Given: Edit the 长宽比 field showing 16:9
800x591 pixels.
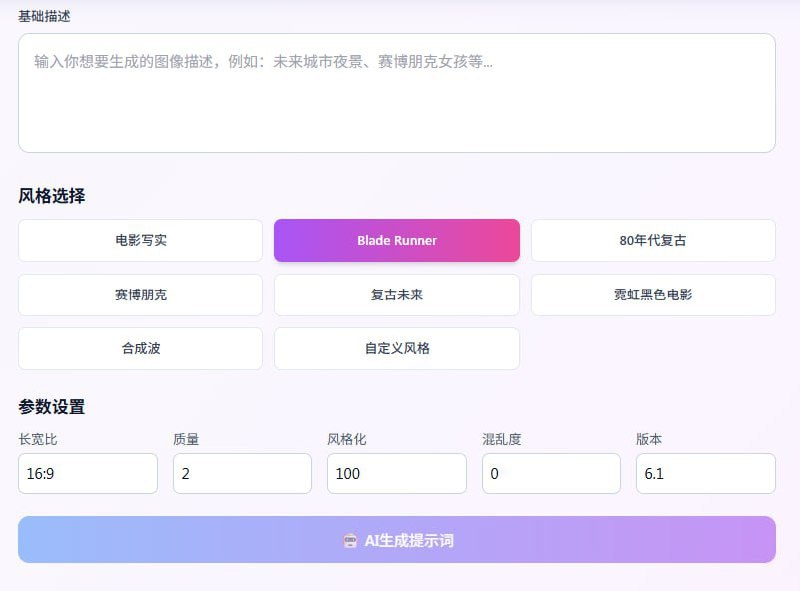Looking at the screenshot, I should 87,473.
